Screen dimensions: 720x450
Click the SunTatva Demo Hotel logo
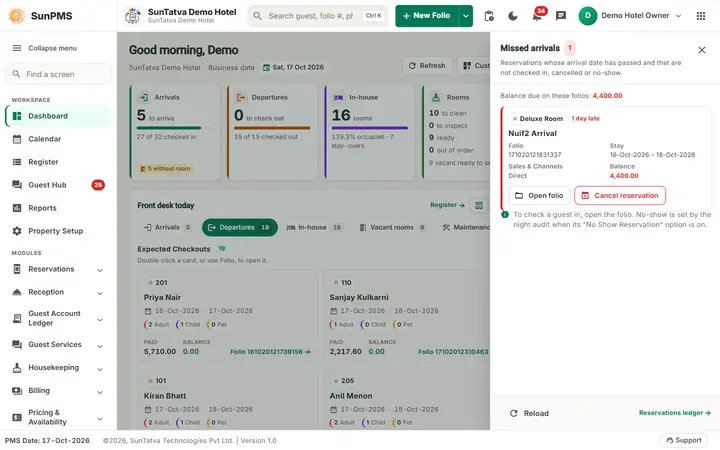click(133, 16)
